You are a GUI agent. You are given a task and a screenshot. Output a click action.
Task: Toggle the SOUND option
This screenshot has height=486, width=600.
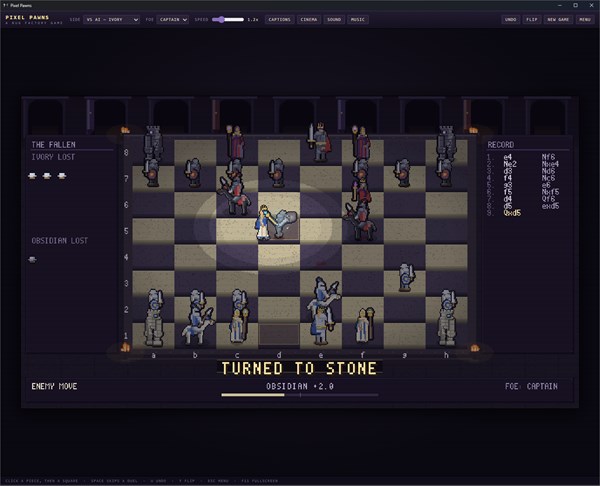tap(334, 20)
